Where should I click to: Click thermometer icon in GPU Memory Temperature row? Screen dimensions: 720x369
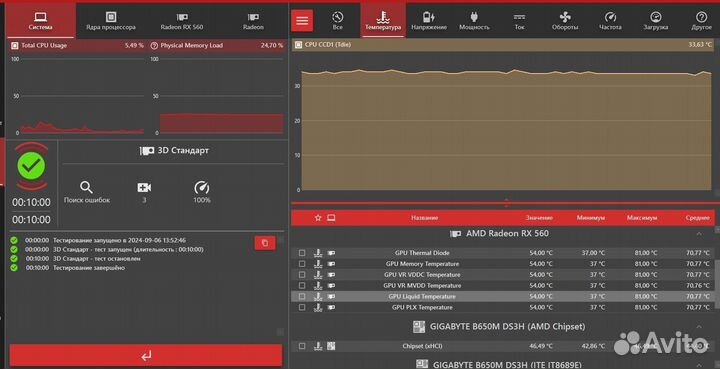pos(318,264)
